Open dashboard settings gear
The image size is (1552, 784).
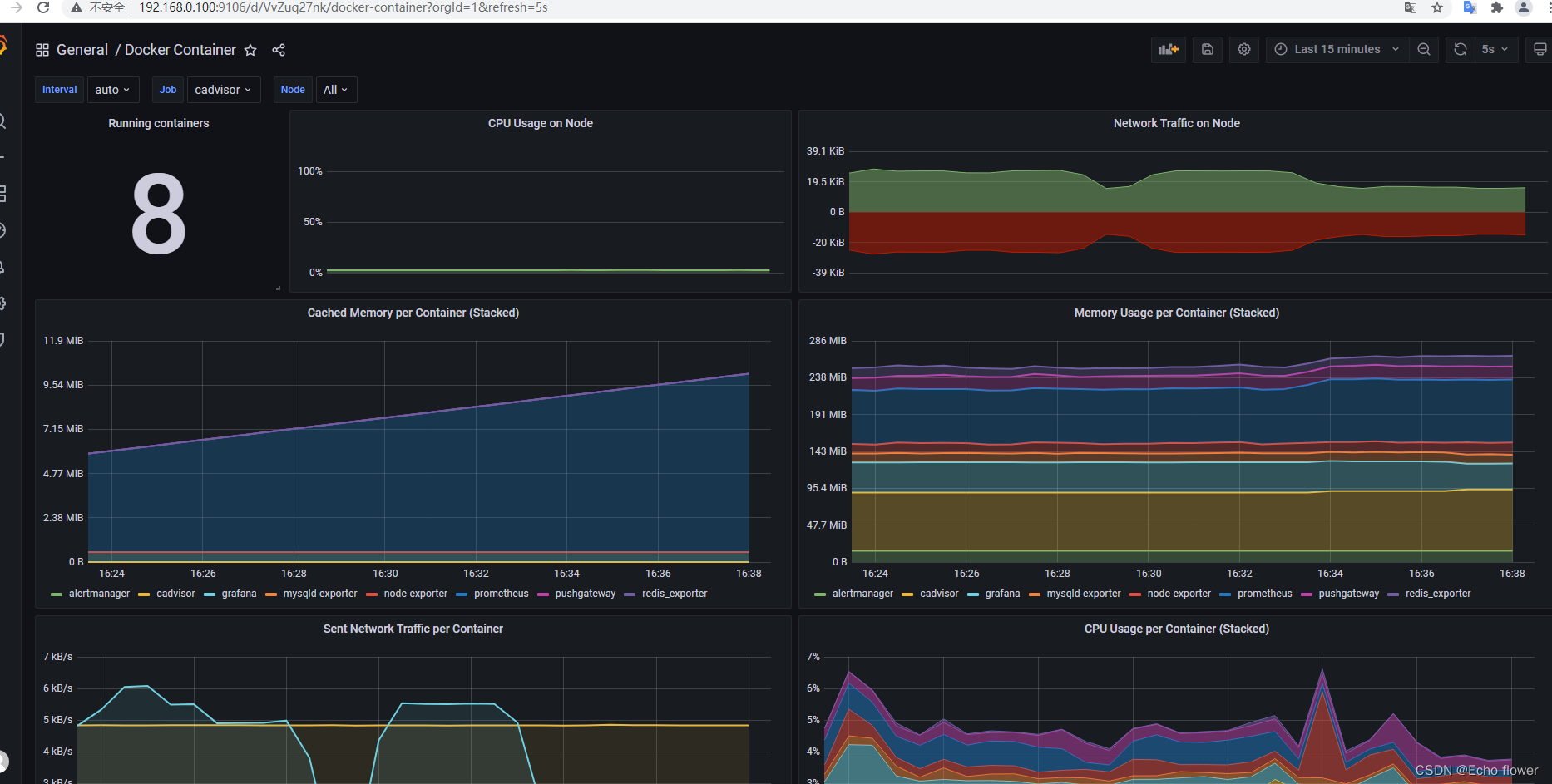click(1244, 50)
